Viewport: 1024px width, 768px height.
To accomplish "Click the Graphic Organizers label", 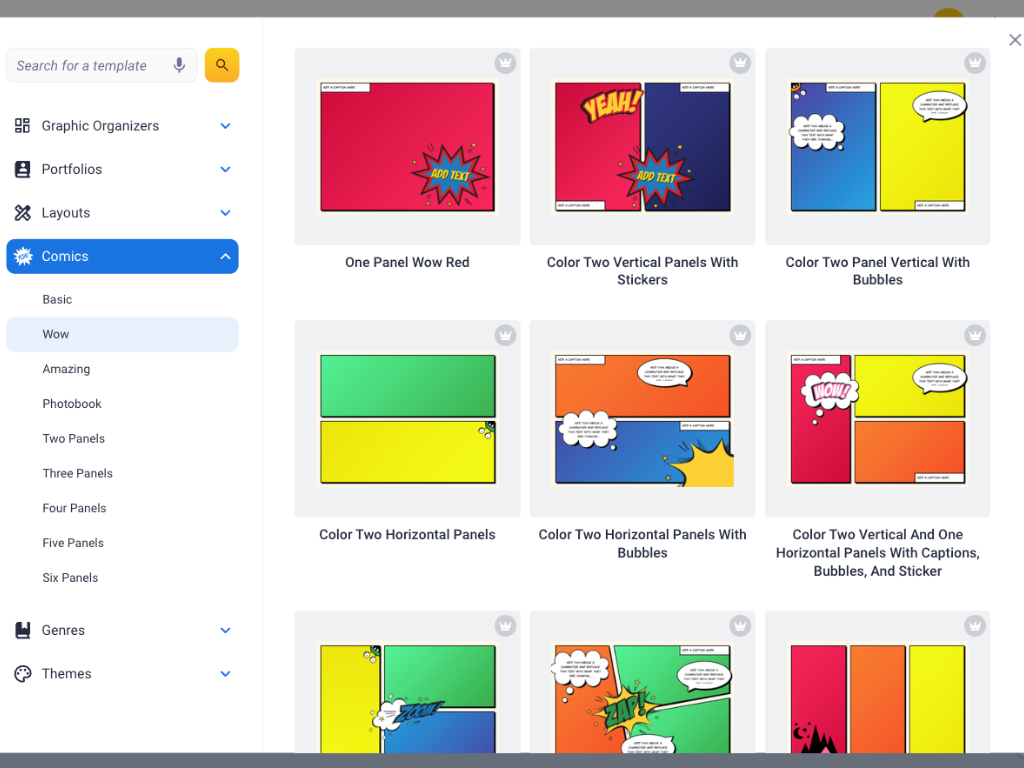I will tap(101, 125).
